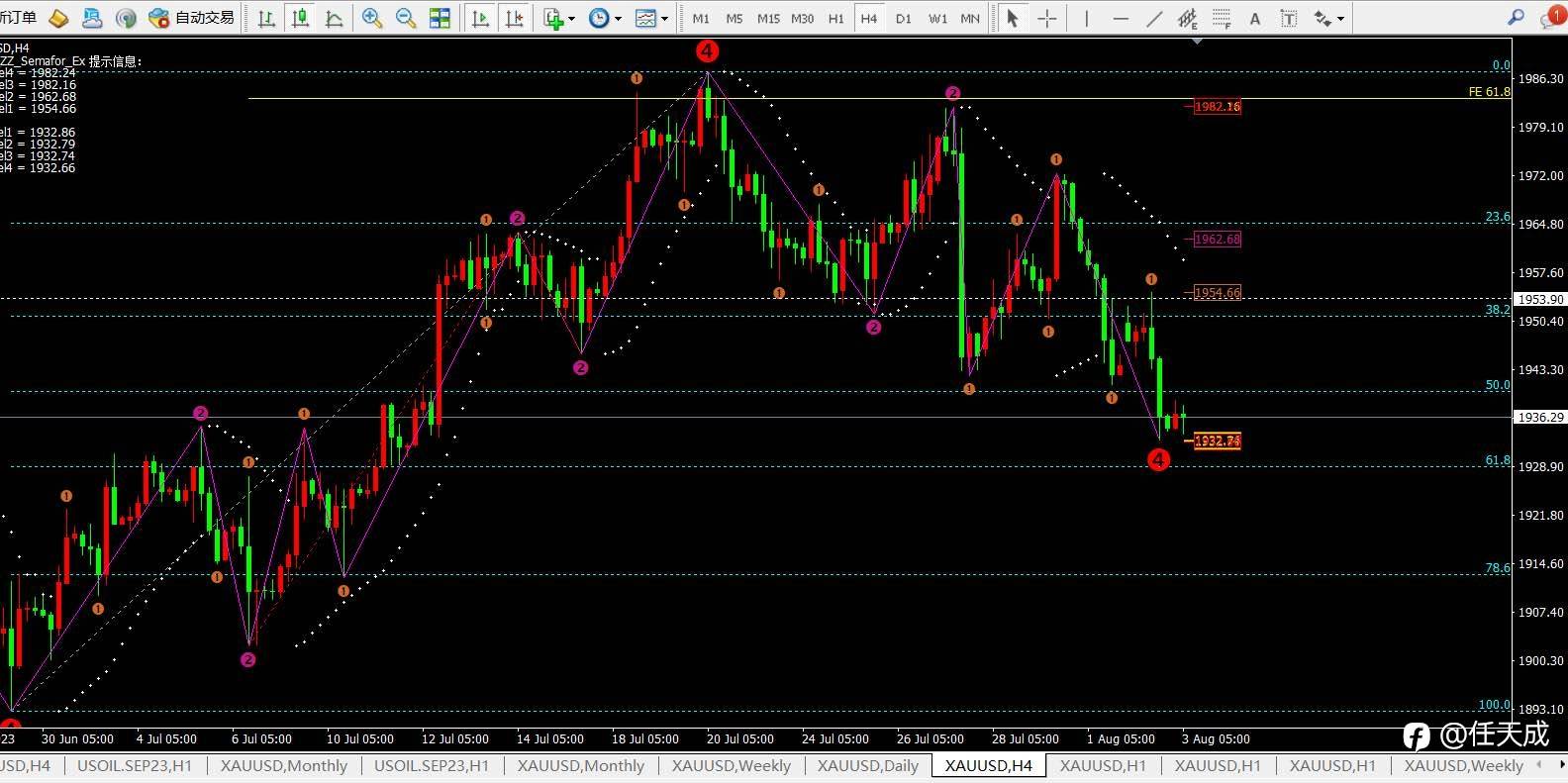Select the M5 timeframe
Viewport: 1568px width, 783px height.
[x=735, y=18]
